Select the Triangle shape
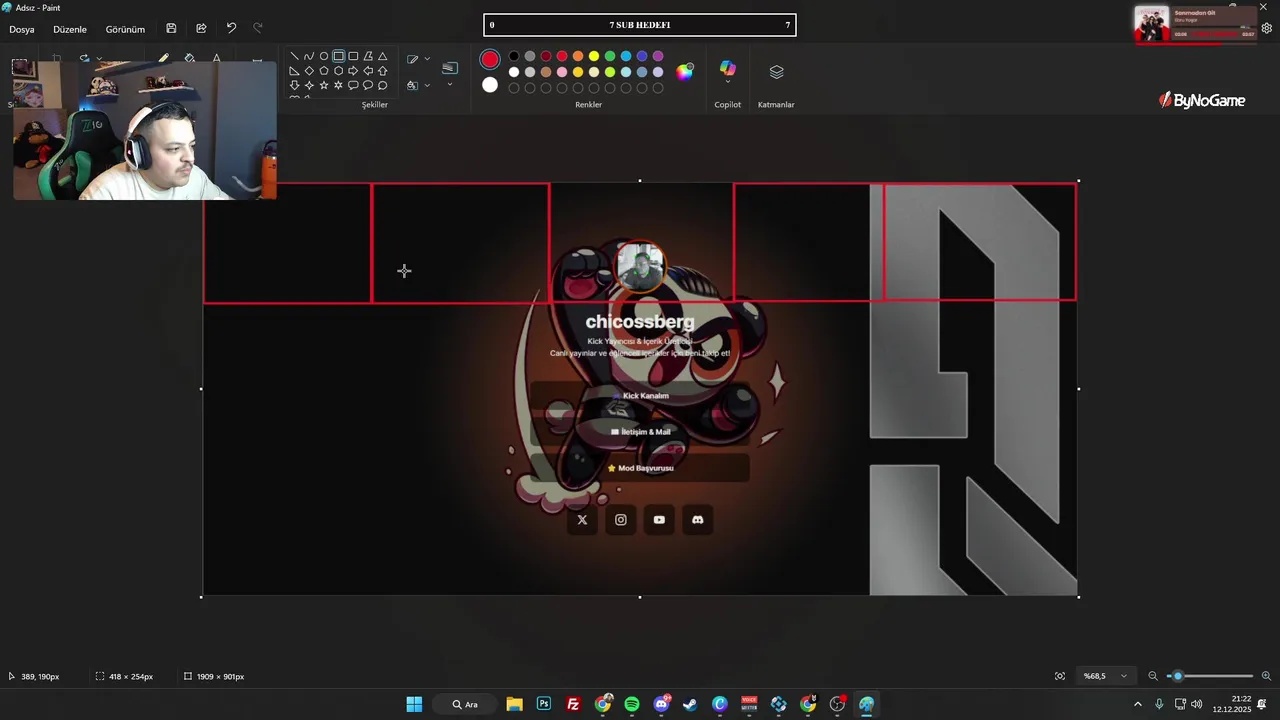Screen dimensions: 1280x720 click(x=382, y=56)
